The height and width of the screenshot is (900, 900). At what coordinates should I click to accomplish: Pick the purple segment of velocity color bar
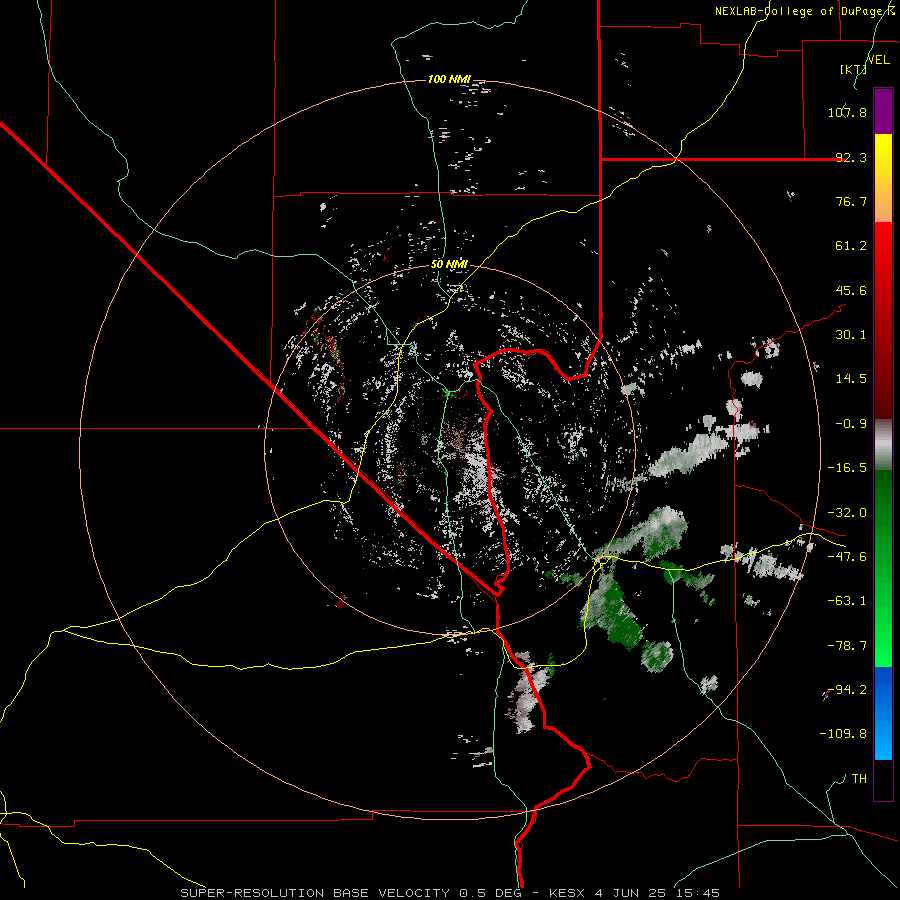point(883,111)
